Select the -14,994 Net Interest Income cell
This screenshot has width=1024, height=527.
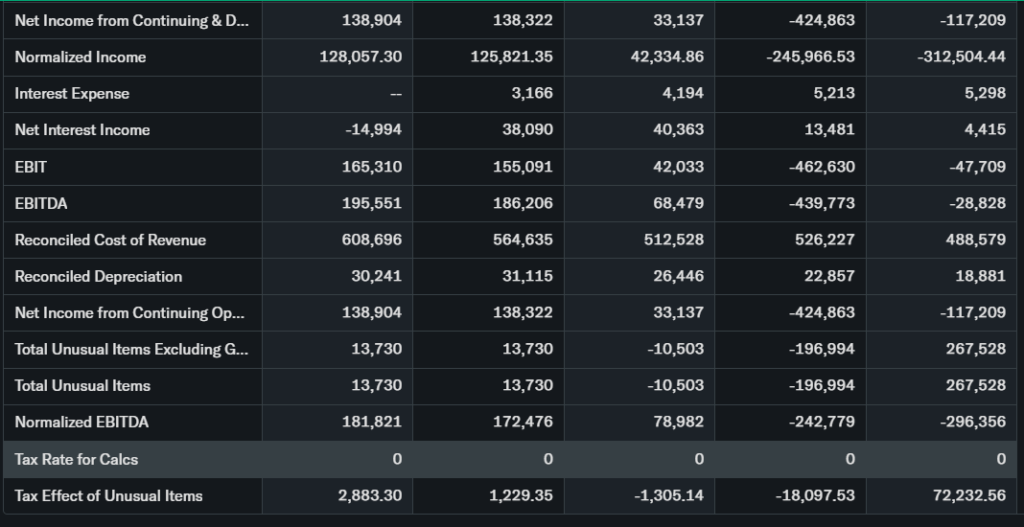(x=371, y=130)
